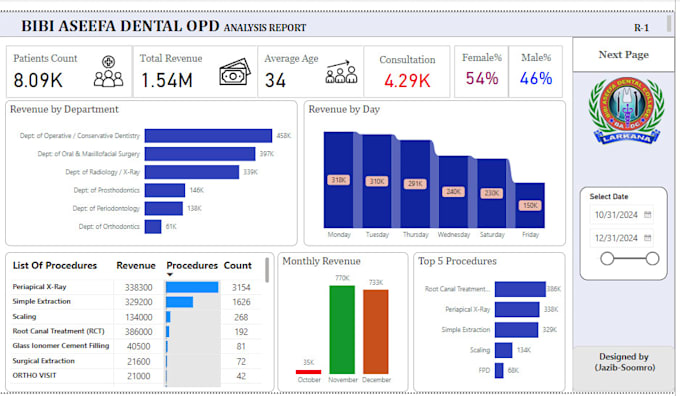Click the 338300 revenue cell
The image size is (680, 396).
pyautogui.click(x=138, y=288)
